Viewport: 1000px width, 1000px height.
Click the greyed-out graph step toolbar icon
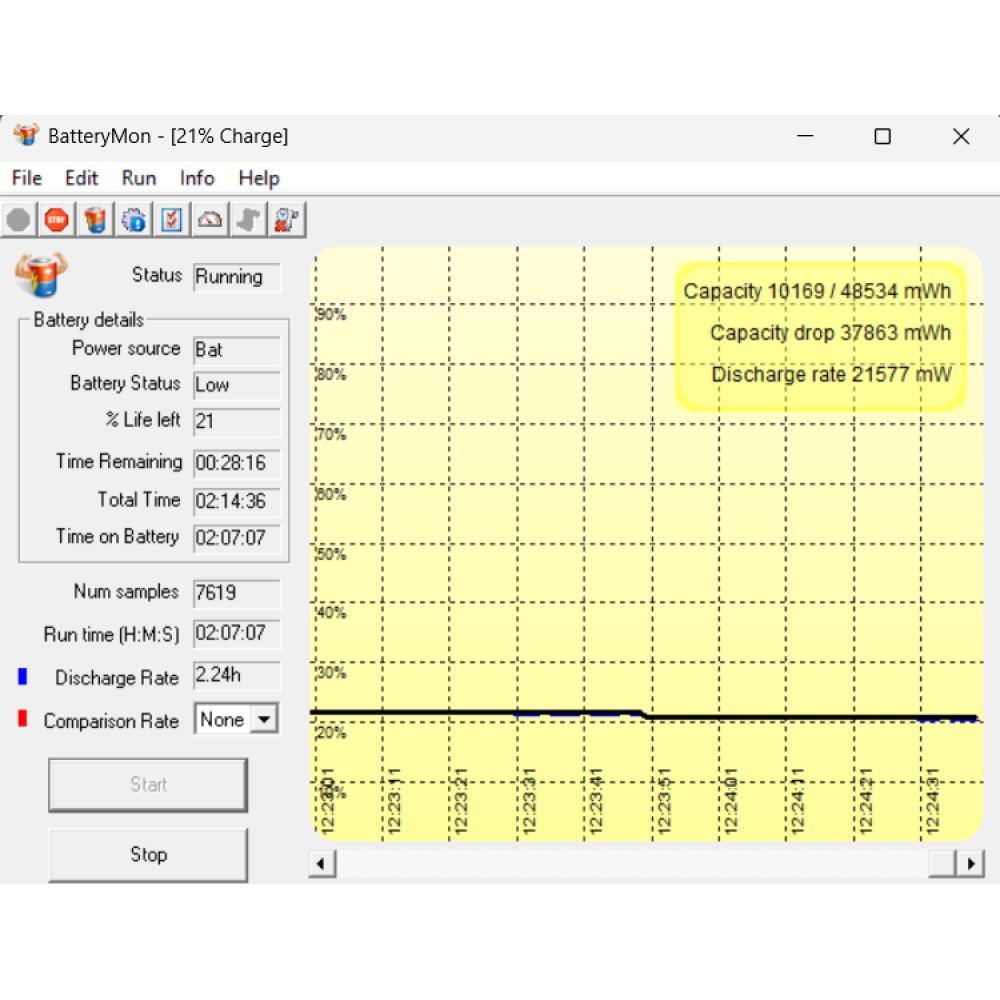(248, 220)
